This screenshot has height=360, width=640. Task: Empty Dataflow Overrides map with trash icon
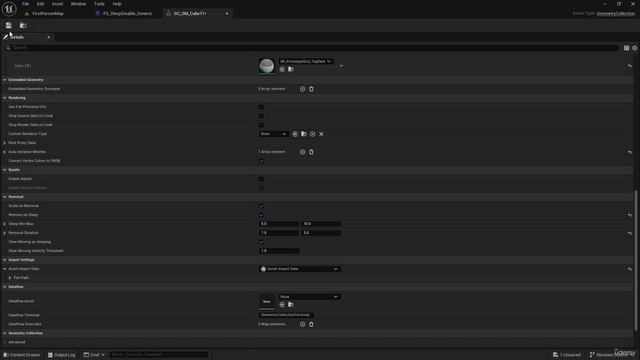coord(311,324)
